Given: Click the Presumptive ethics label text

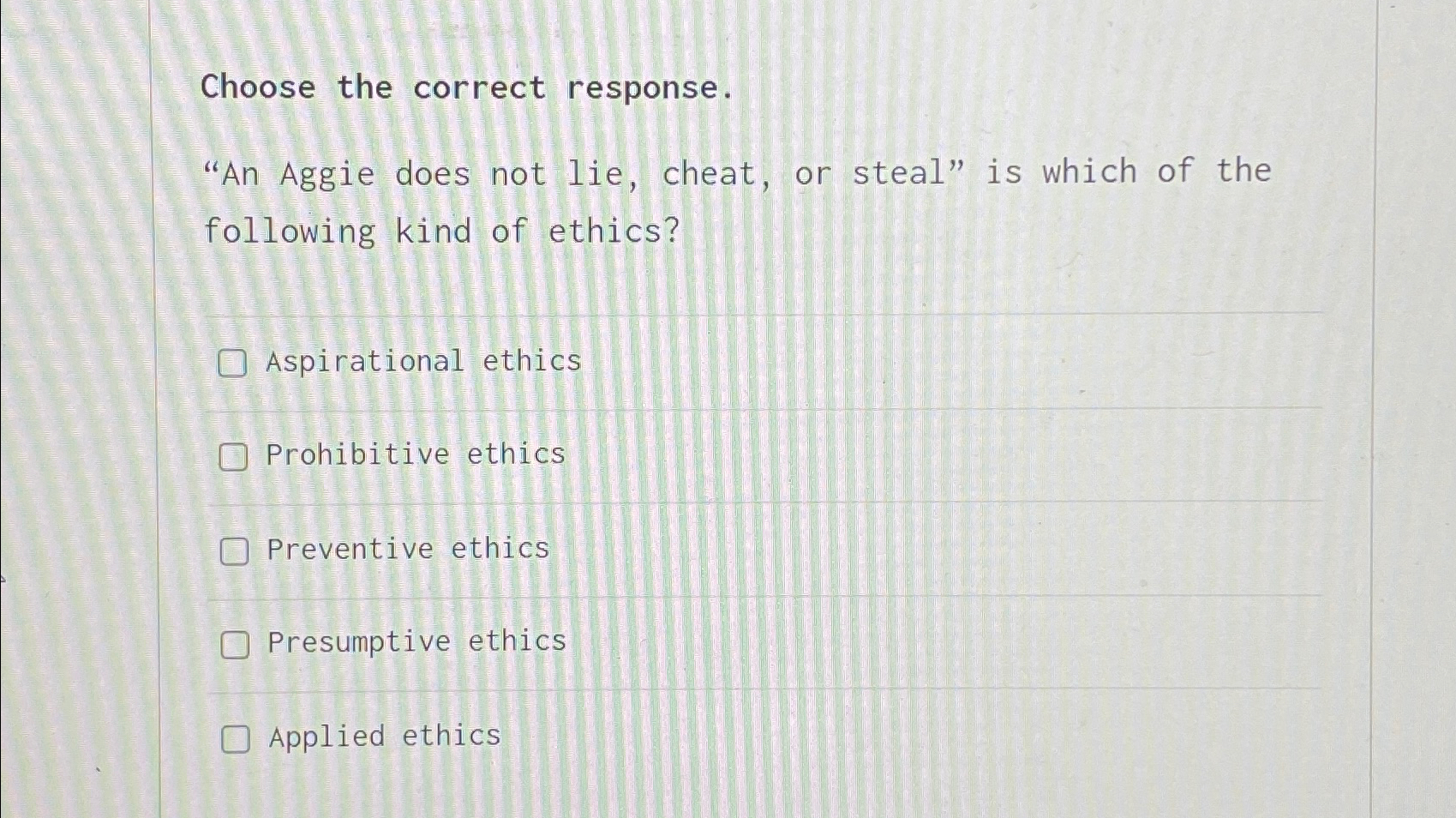Looking at the screenshot, I should tap(416, 641).
